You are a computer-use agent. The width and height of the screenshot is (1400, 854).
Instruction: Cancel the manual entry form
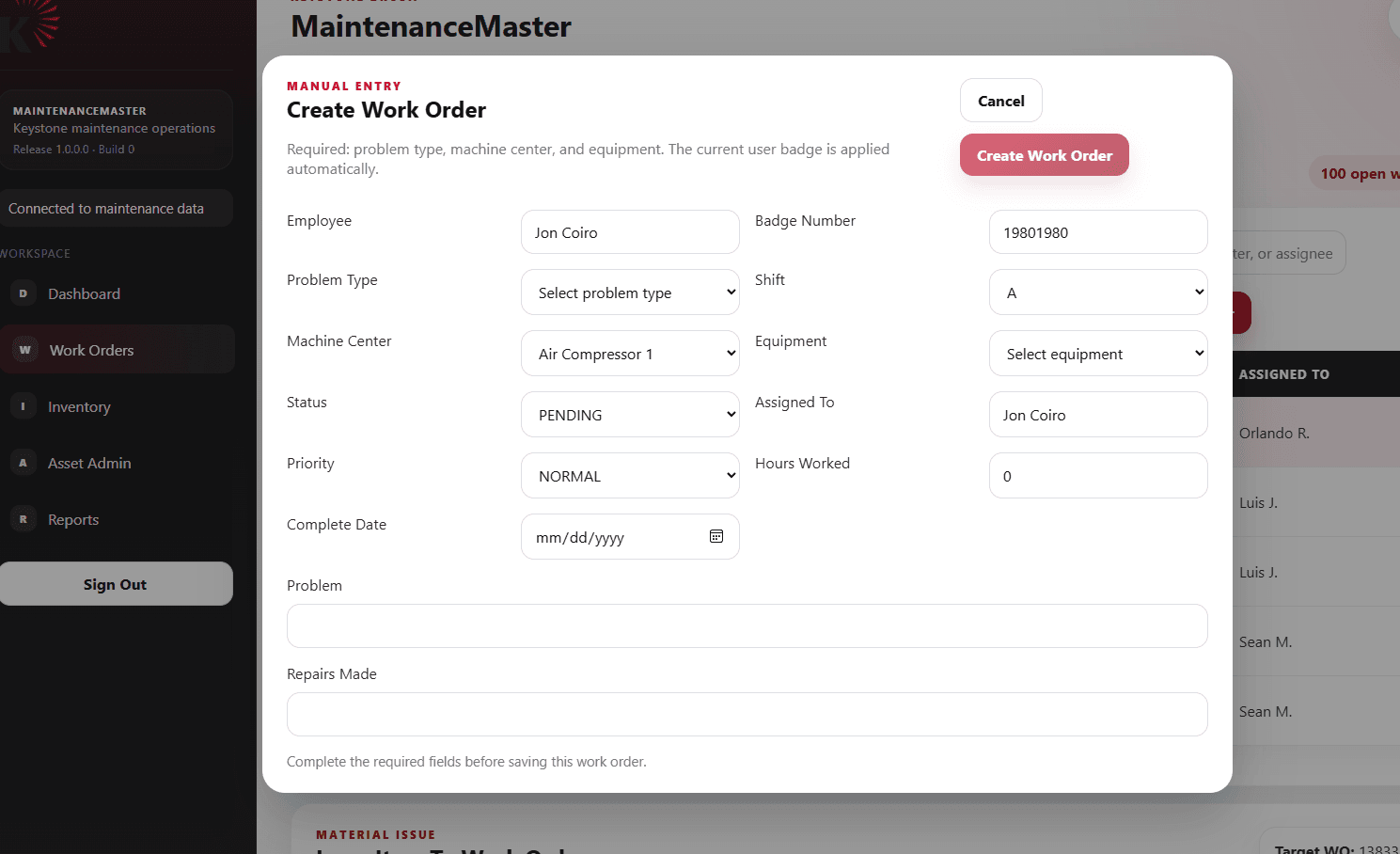pos(1000,101)
